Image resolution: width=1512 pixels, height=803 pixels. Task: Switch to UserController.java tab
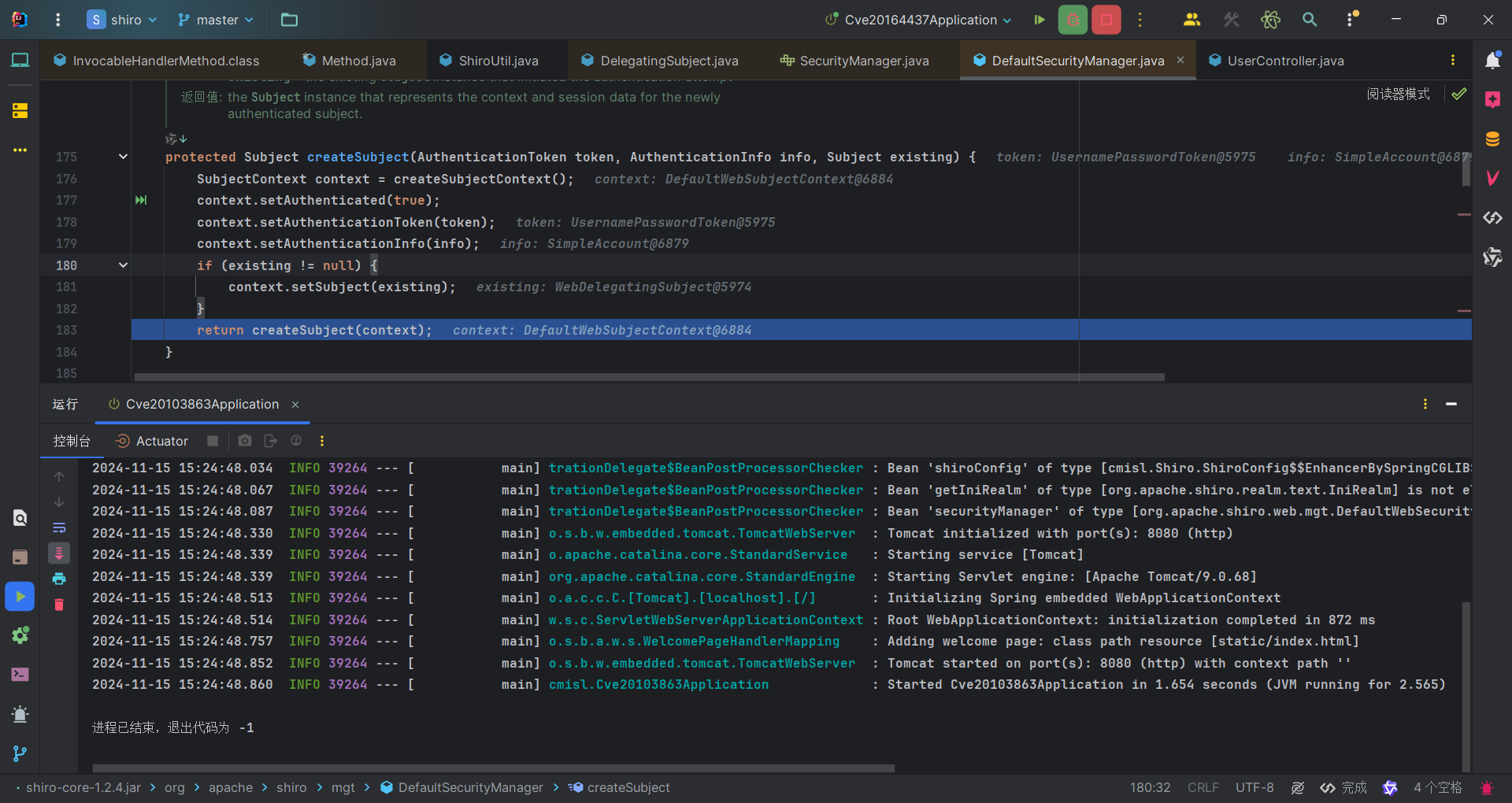pyautogui.click(x=1276, y=61)
